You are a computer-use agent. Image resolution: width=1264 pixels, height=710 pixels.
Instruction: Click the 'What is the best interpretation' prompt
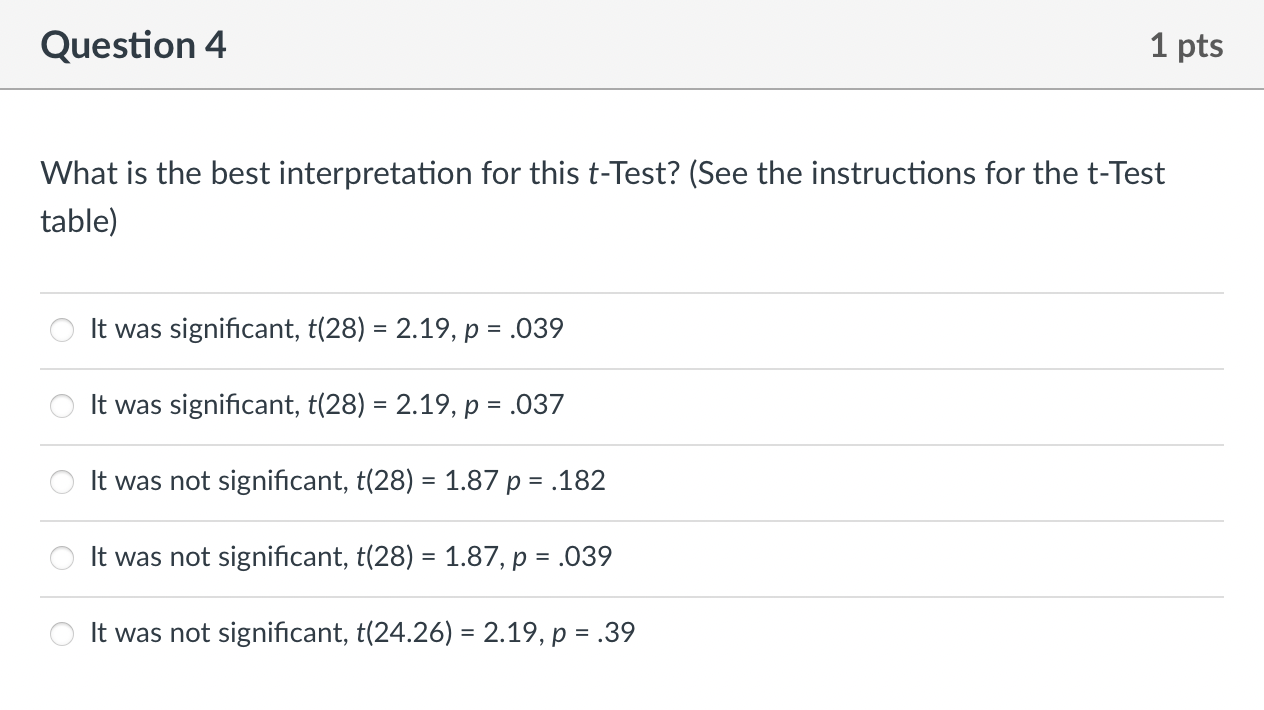pos(306,174)
